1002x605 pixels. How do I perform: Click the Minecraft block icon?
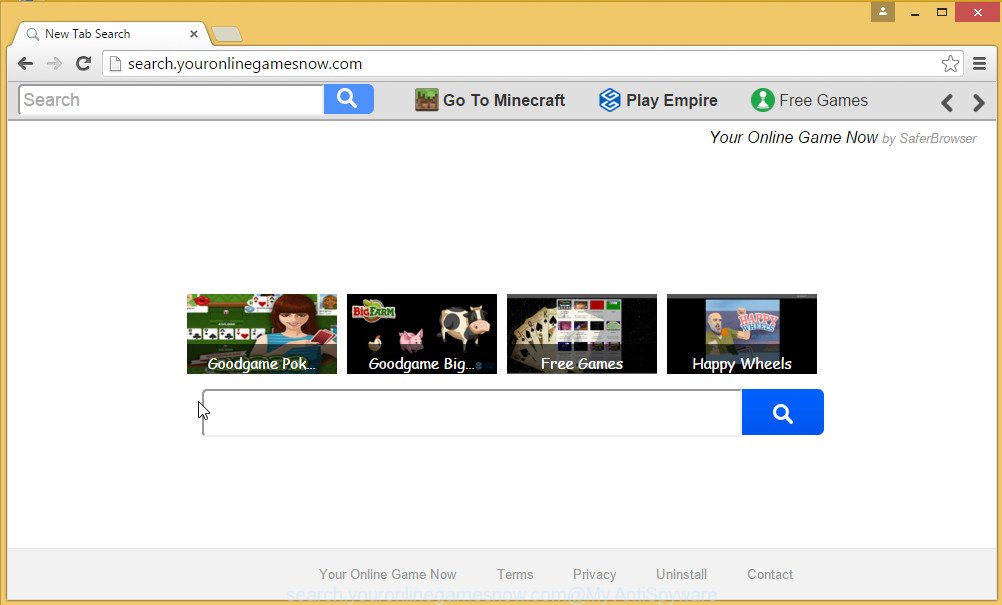(x=426, y=100)
